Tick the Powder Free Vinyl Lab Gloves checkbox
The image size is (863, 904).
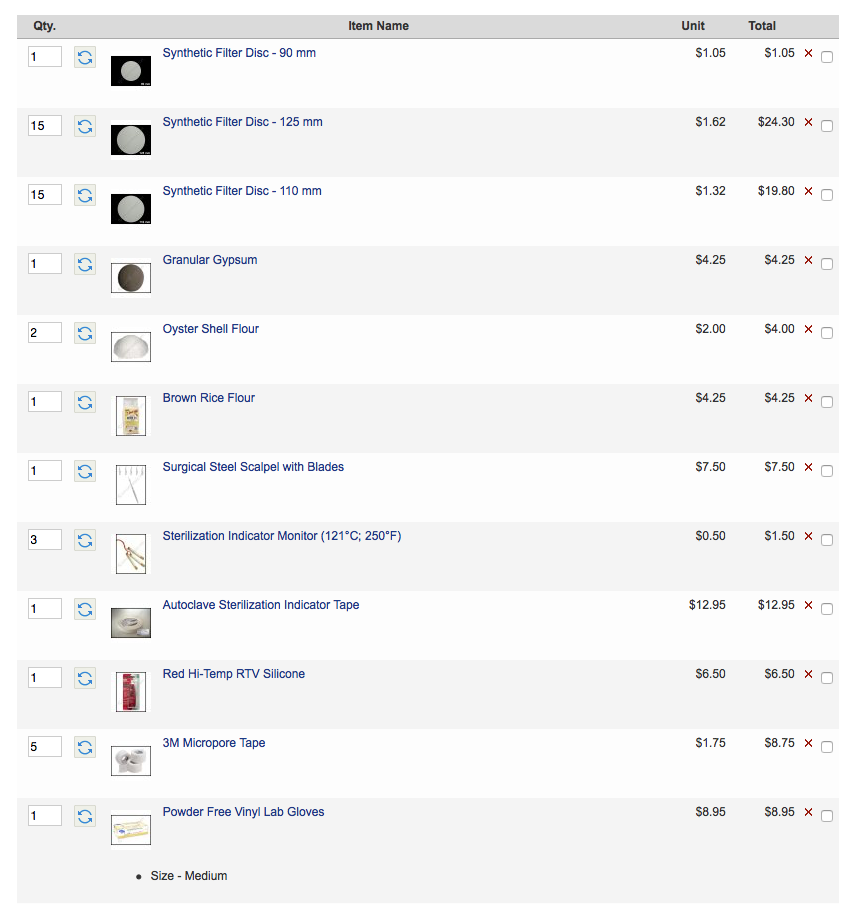pyautogui.click(x=827, y=816)
